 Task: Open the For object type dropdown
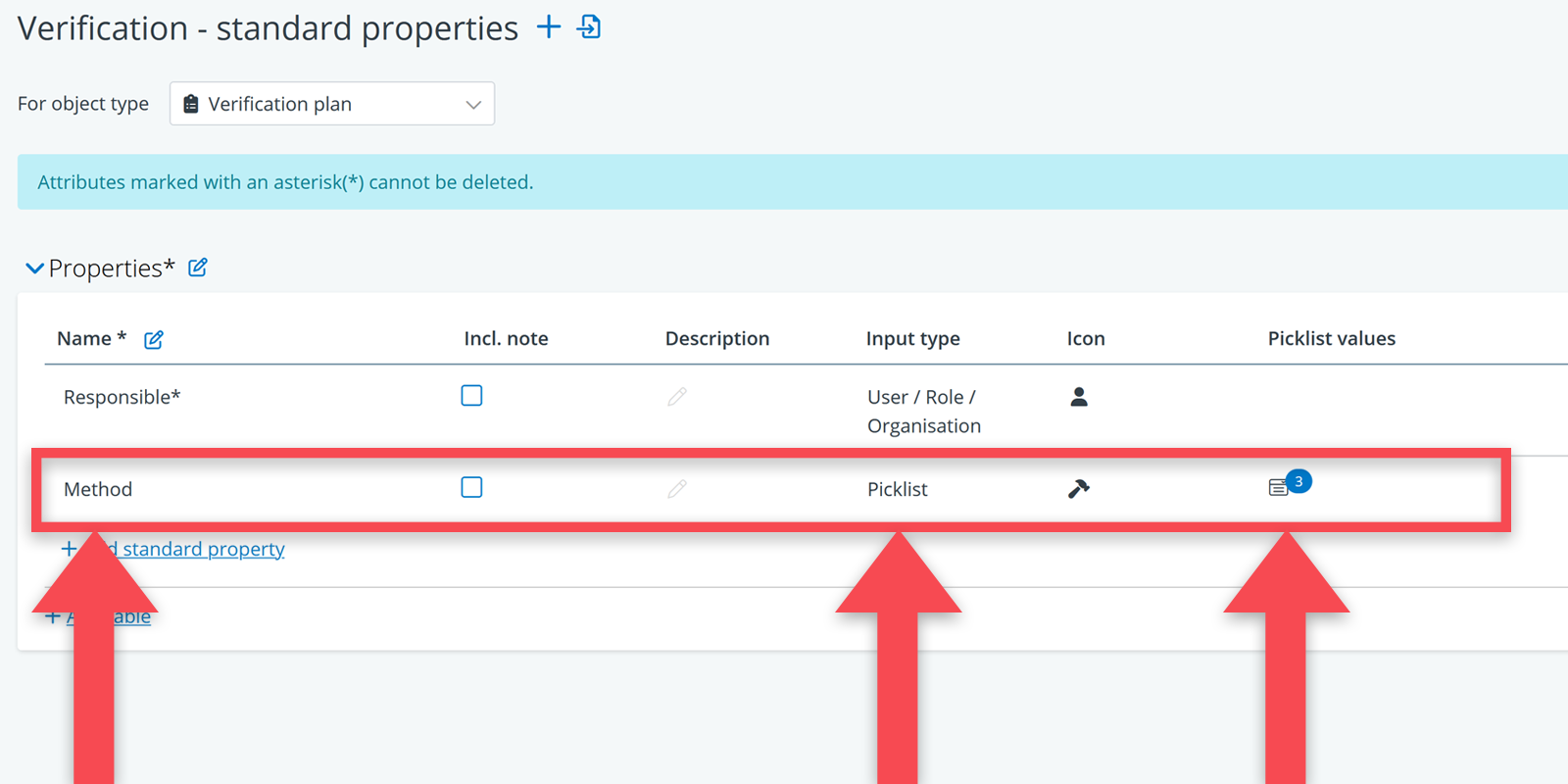[332, 104]
